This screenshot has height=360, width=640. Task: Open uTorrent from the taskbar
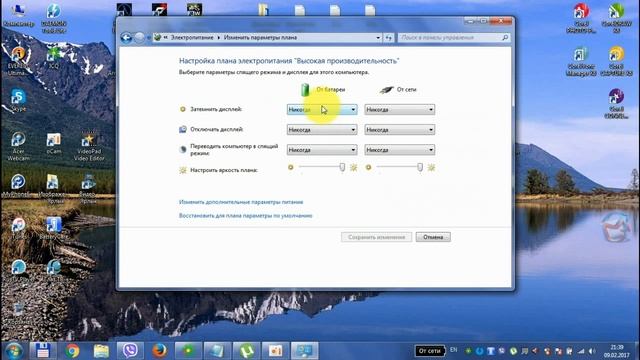pos(246,351)
